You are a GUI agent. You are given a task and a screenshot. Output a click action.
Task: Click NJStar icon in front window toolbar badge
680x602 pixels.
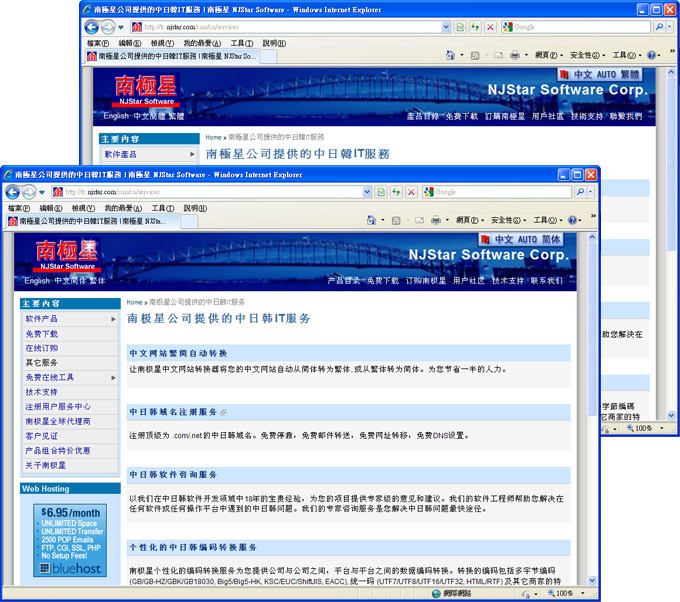click(x=485, y=239)
